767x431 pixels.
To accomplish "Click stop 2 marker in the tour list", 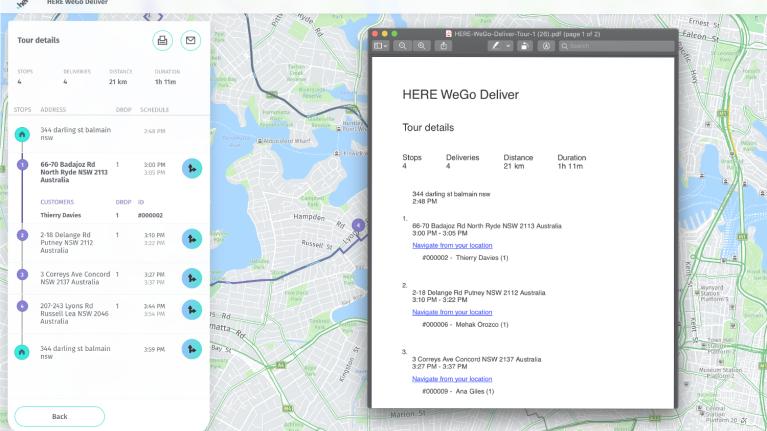I will point(22,235).
